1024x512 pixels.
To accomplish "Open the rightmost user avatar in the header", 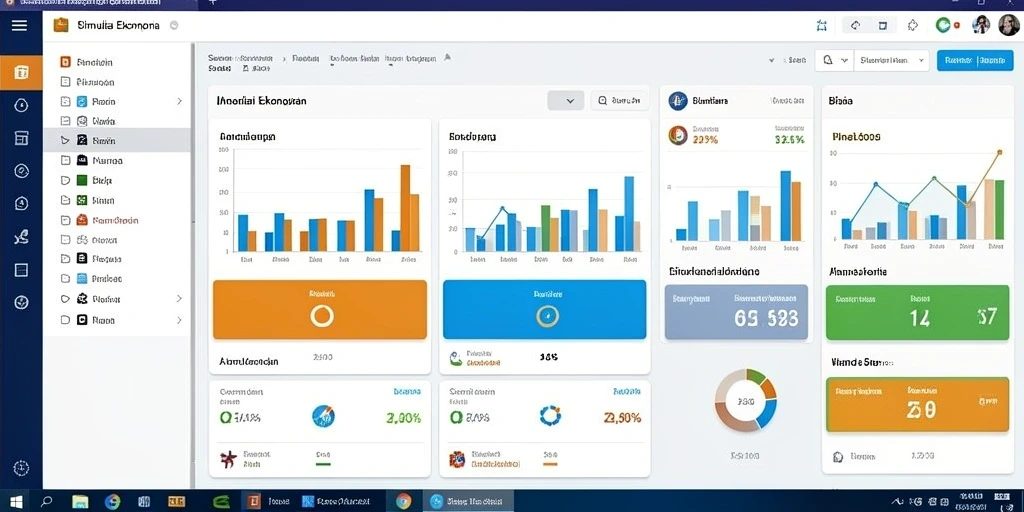I will pyautogui.click(x=1008, y=25).
